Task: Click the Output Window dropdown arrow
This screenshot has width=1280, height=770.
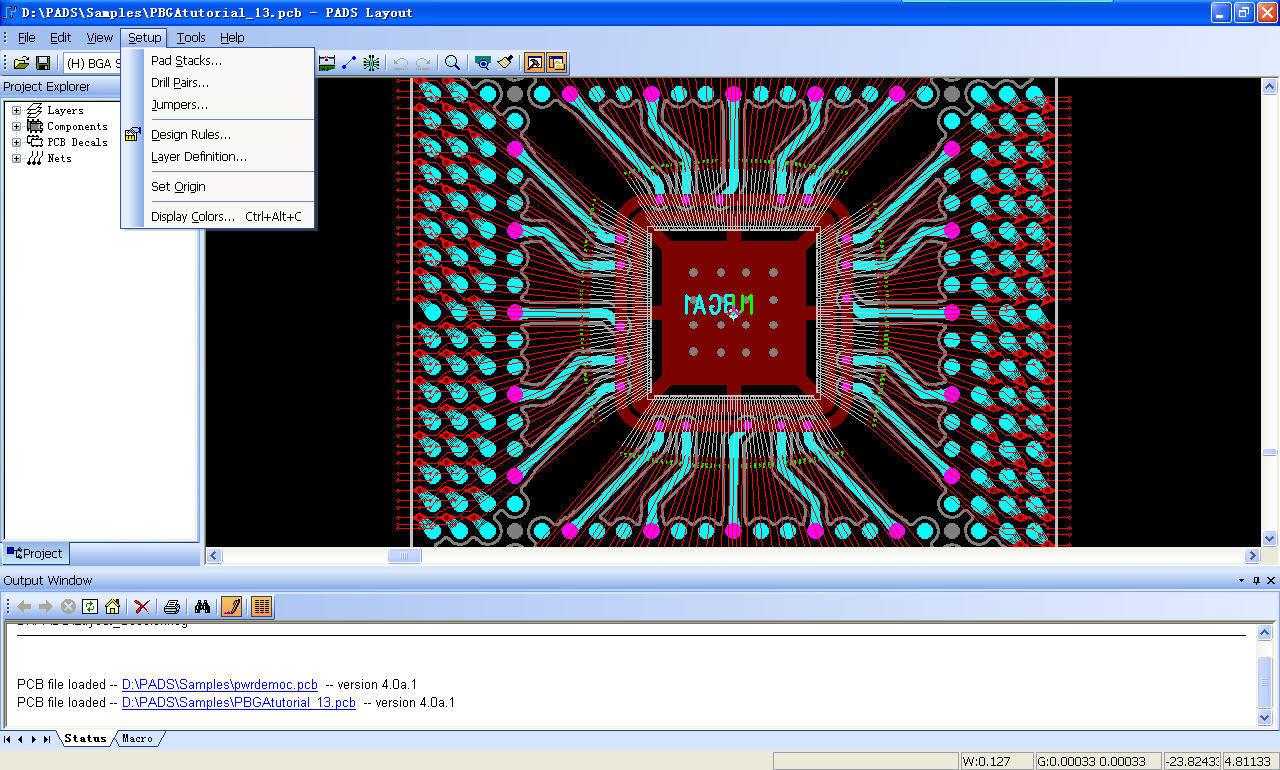Action: pyautogui.click(x=1242, y=581)
